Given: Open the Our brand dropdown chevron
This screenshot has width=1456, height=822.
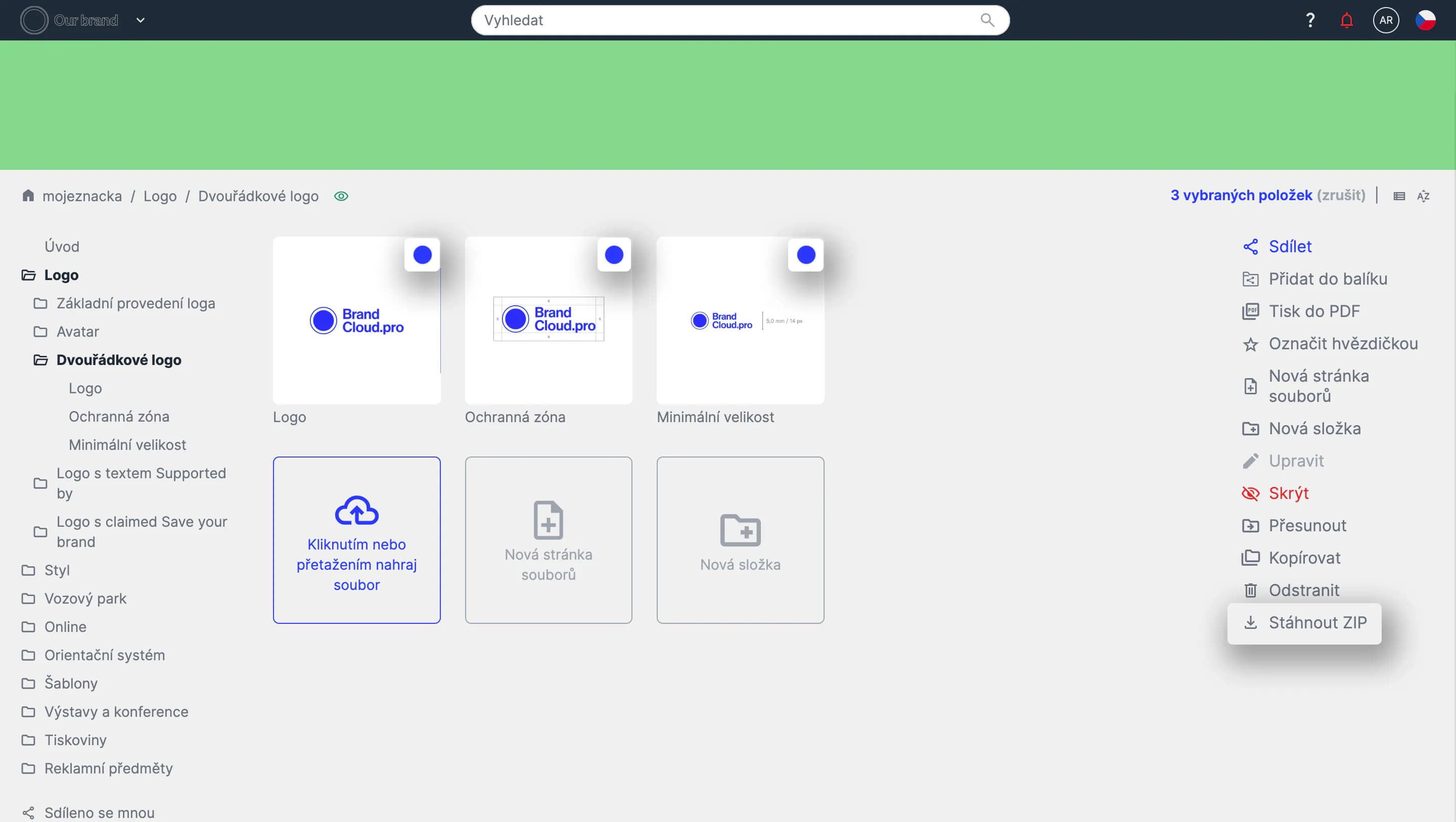Looking at the screenshot, I should (x=141, y=20).
